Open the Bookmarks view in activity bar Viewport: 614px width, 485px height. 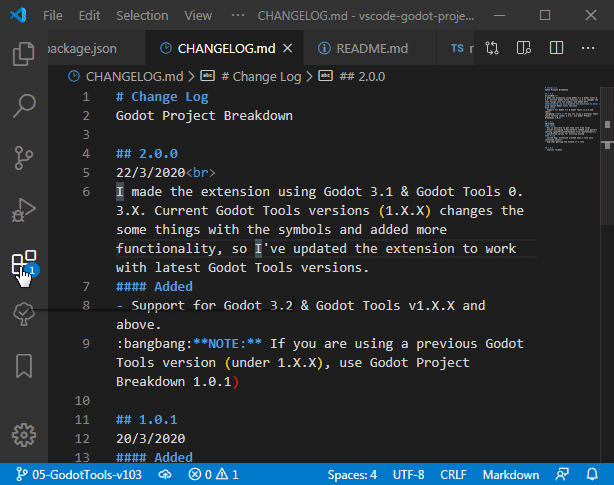24,366
